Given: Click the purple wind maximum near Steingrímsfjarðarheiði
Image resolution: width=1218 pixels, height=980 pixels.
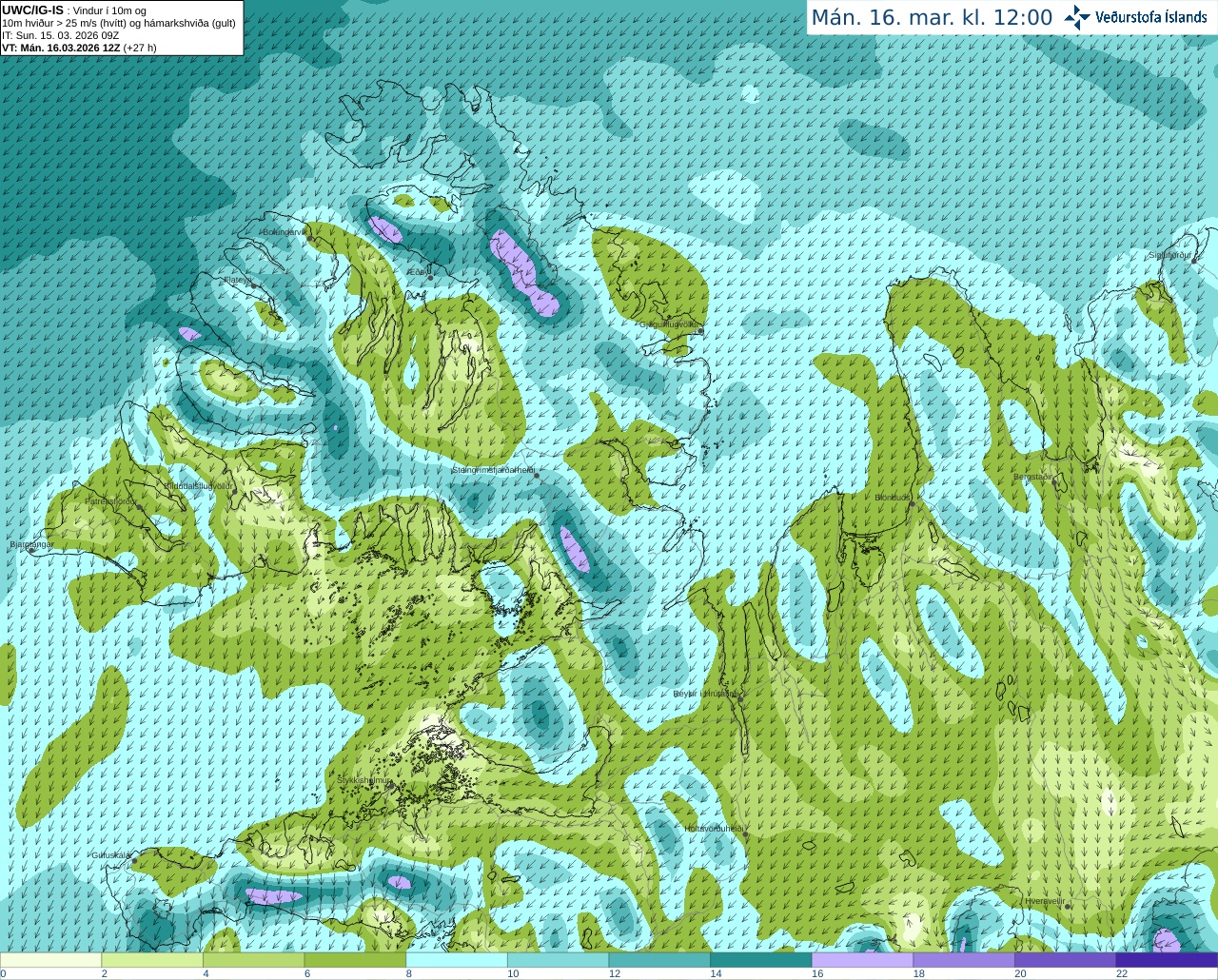Looking at the screenshot, I should tap(575, 550).
